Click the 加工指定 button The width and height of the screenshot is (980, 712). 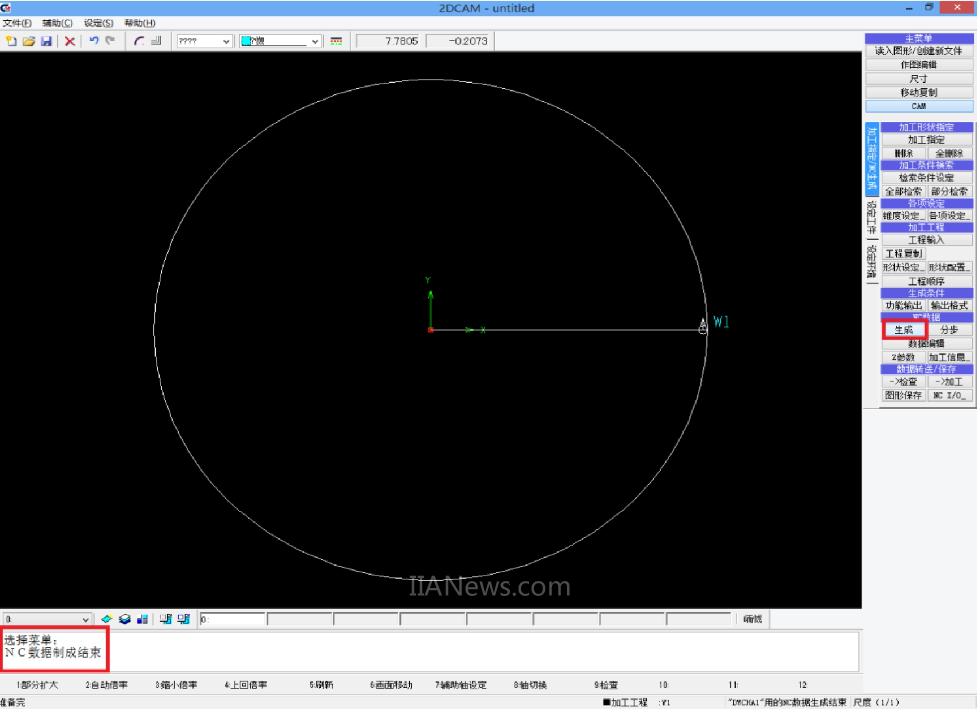click(x=925, y=140)
